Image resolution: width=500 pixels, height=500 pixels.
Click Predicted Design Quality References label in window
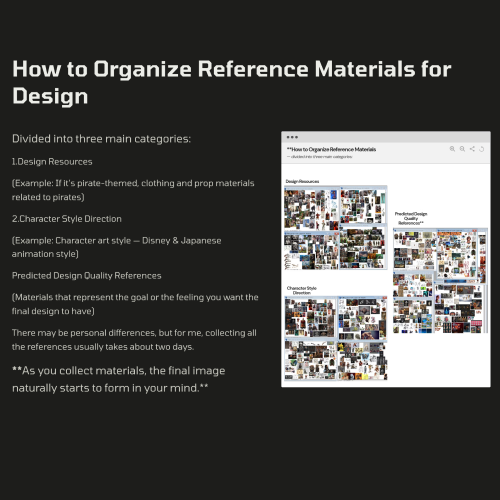(x=411, y=218)
